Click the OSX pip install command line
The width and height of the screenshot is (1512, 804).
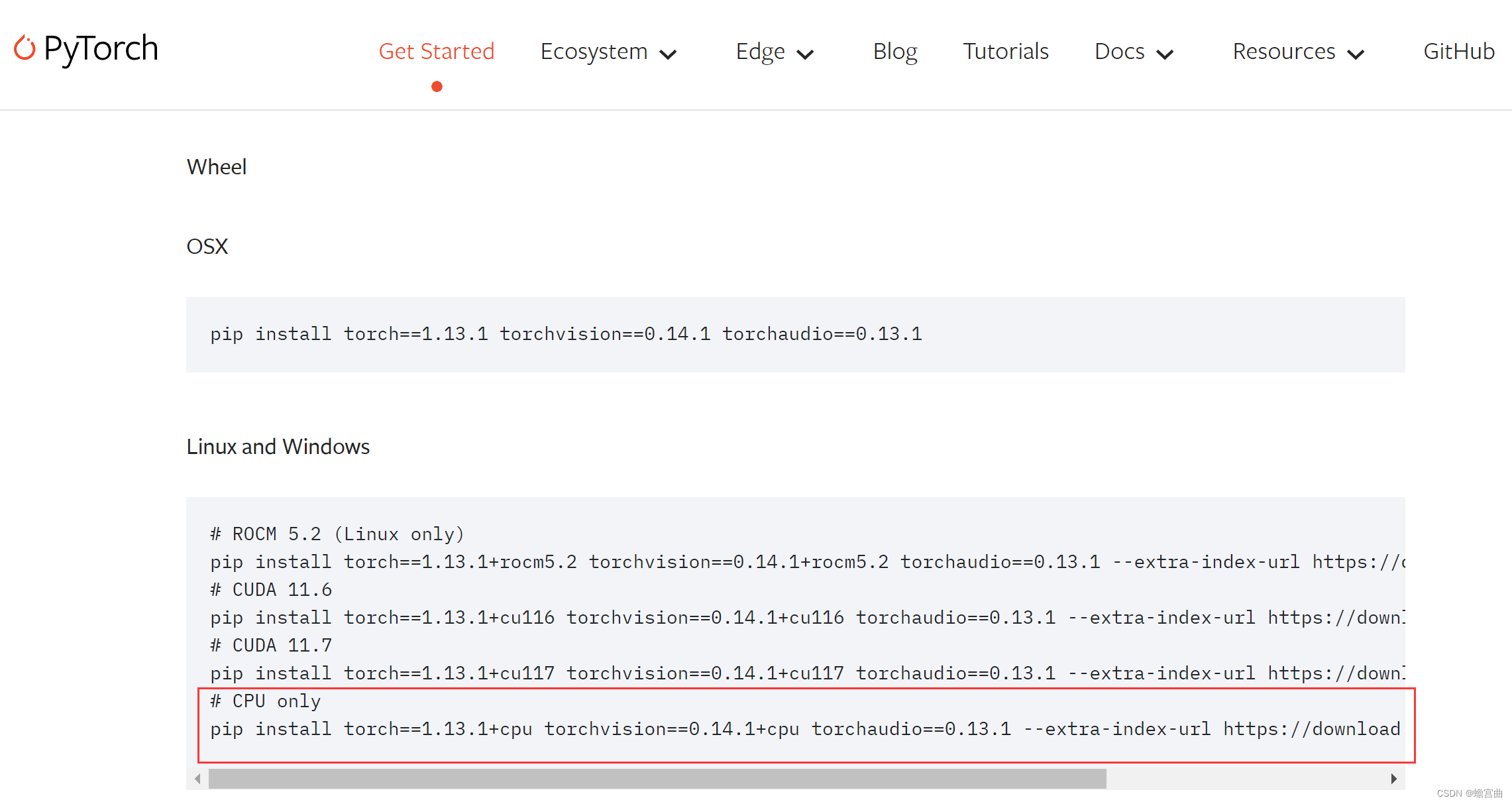(566, 334)
